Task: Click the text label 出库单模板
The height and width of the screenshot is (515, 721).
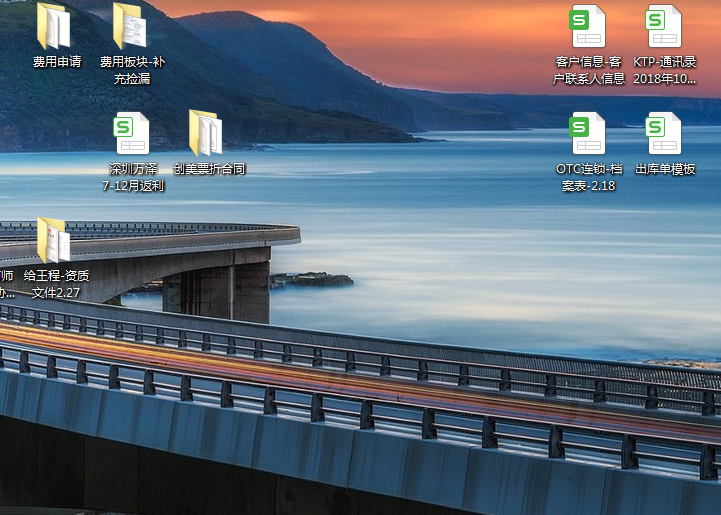Action: point(665,169)
